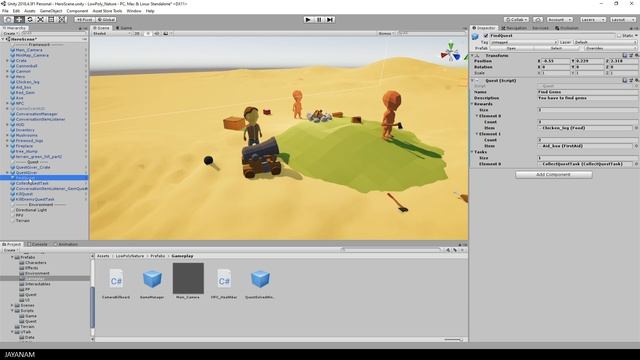640x360 pixels.
Task: Click the Project Create button
Action: pos(10,250)
